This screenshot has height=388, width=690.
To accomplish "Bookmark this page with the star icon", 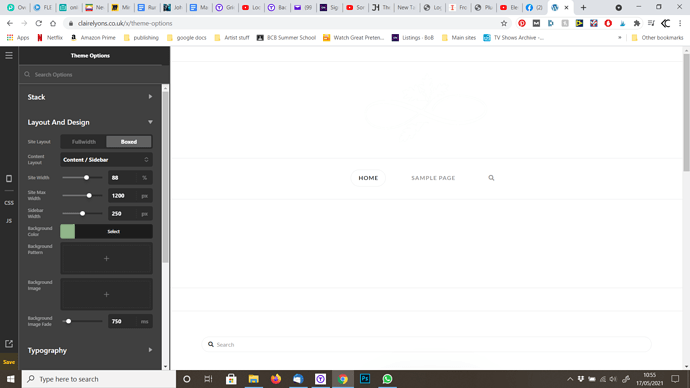I will [504, 23].
